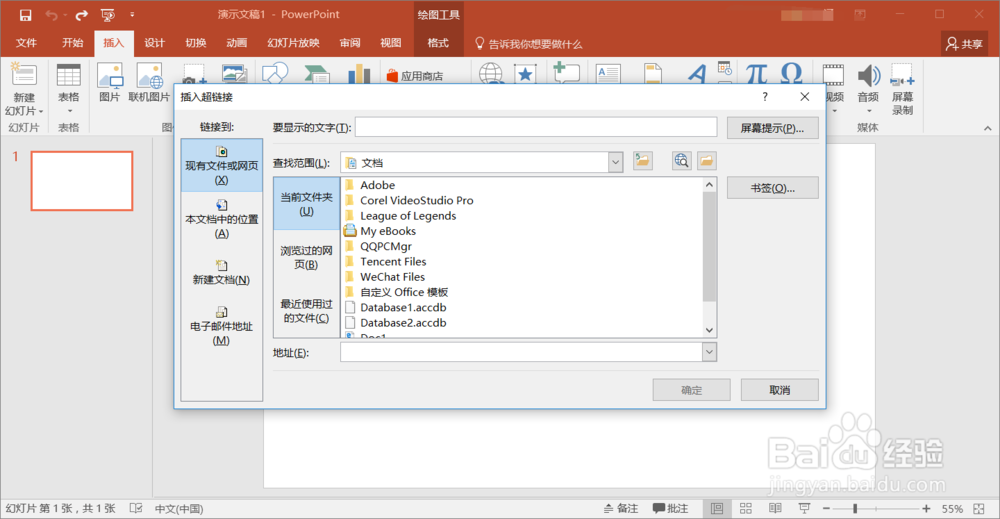Click the Fit slide to window icon
The image size is (1000, 519).
pos(979,508)
